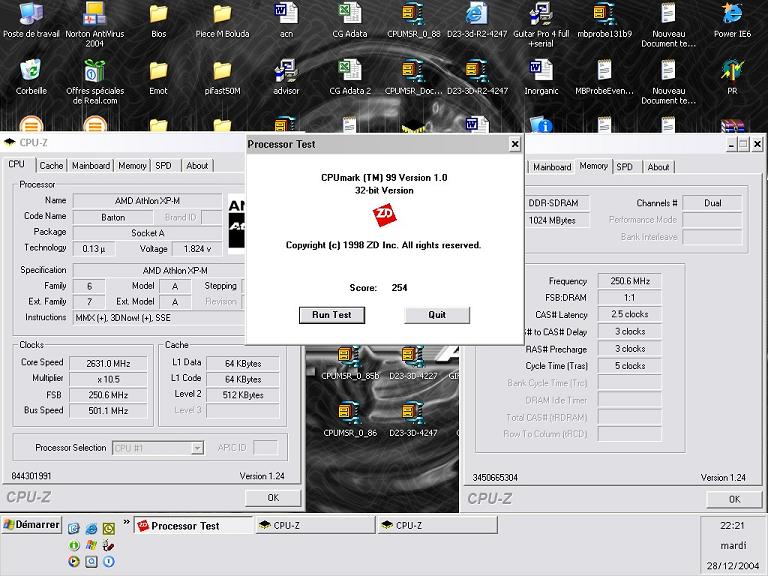Click Quit in Processor Test
The height and width of the screenshot is (576, 768).
pos(437,315)
